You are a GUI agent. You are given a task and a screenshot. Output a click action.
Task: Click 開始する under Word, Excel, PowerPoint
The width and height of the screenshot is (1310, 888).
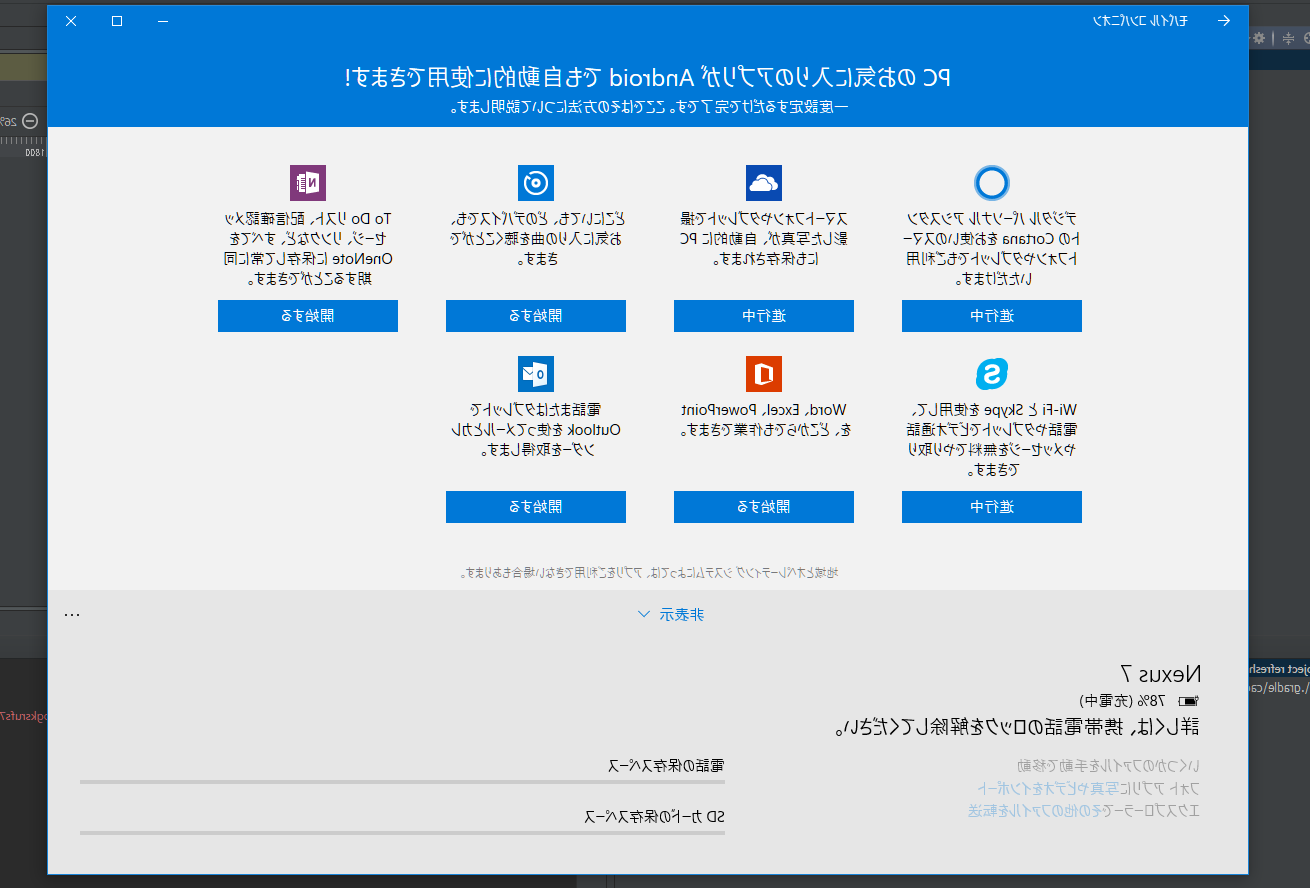[x=764, y=507]
